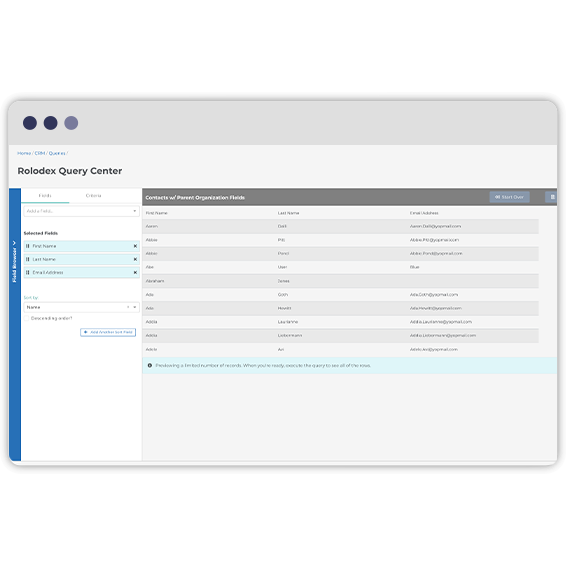Clear the Name sort selection
Viewport: 566px width, 566px height.
pyautogui.click(x=128, y=307)
